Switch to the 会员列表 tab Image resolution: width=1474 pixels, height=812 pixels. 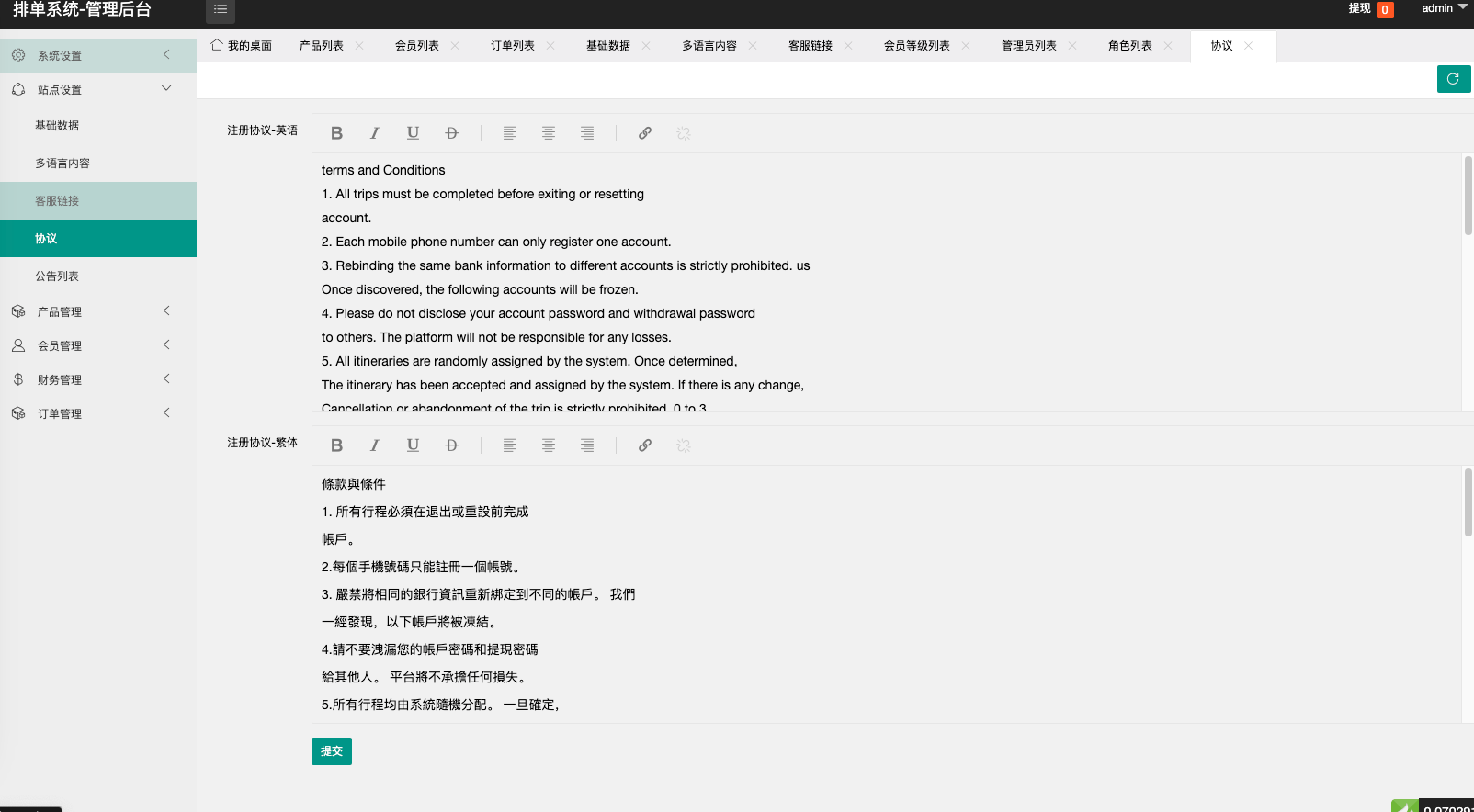(x=416, y=46)
